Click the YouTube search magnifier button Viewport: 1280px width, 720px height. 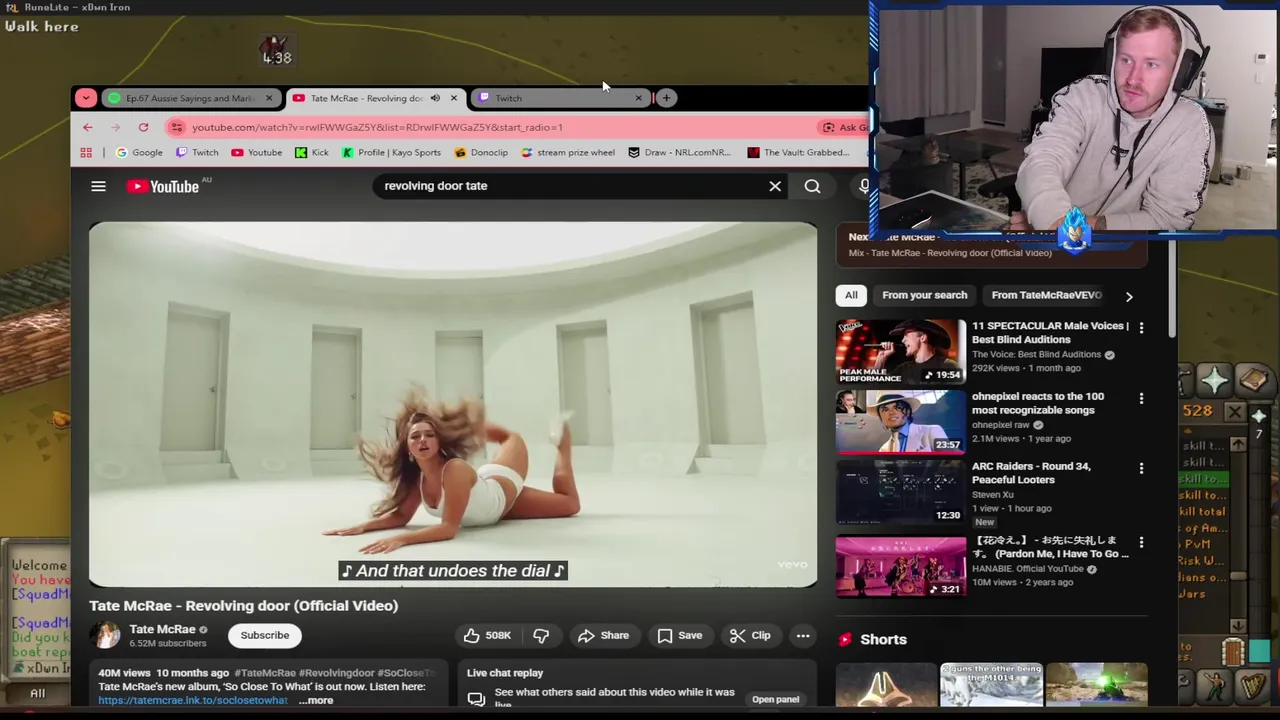[812, 186]
